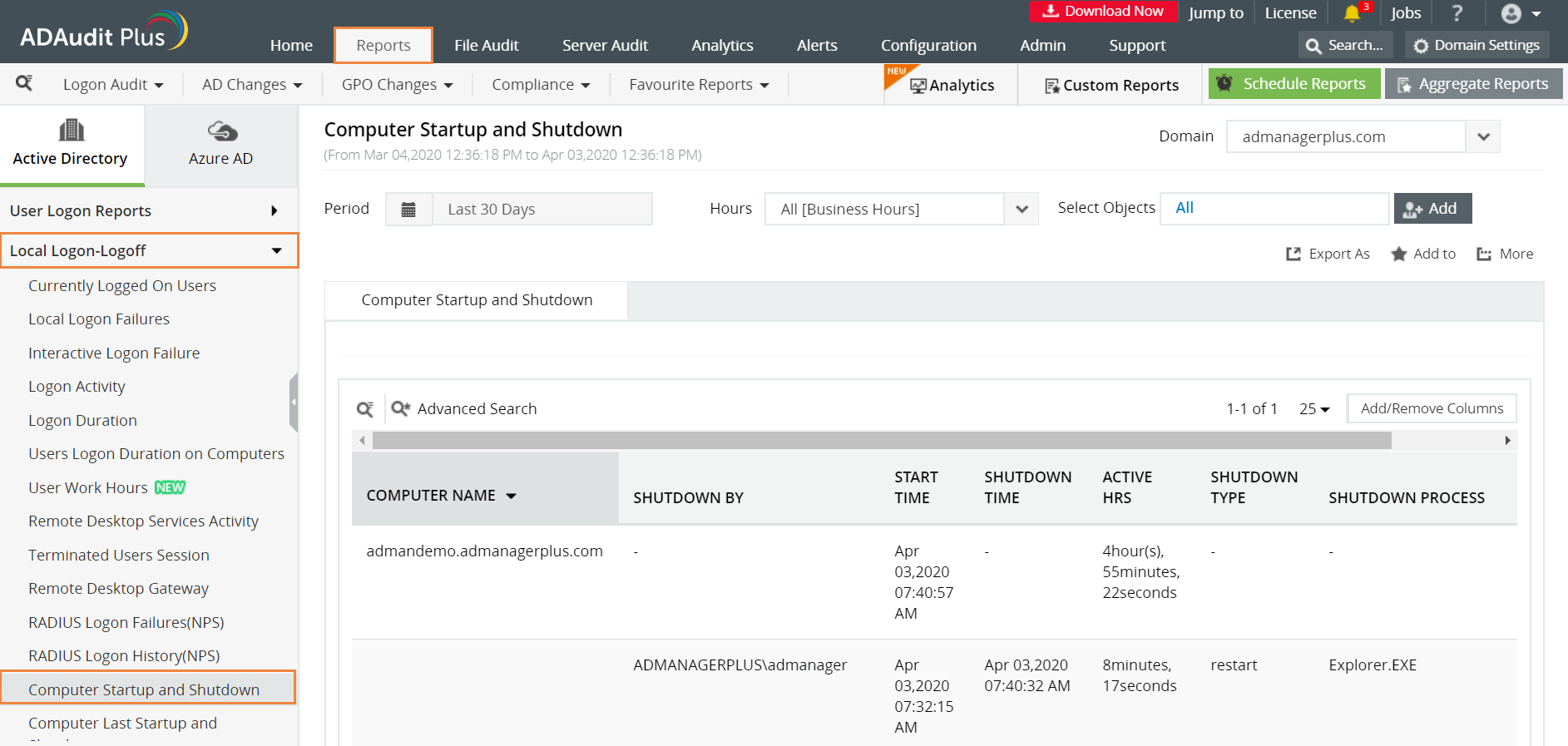
Task: Click the Select Objects input field
Action: click(x=1274, y=209)
